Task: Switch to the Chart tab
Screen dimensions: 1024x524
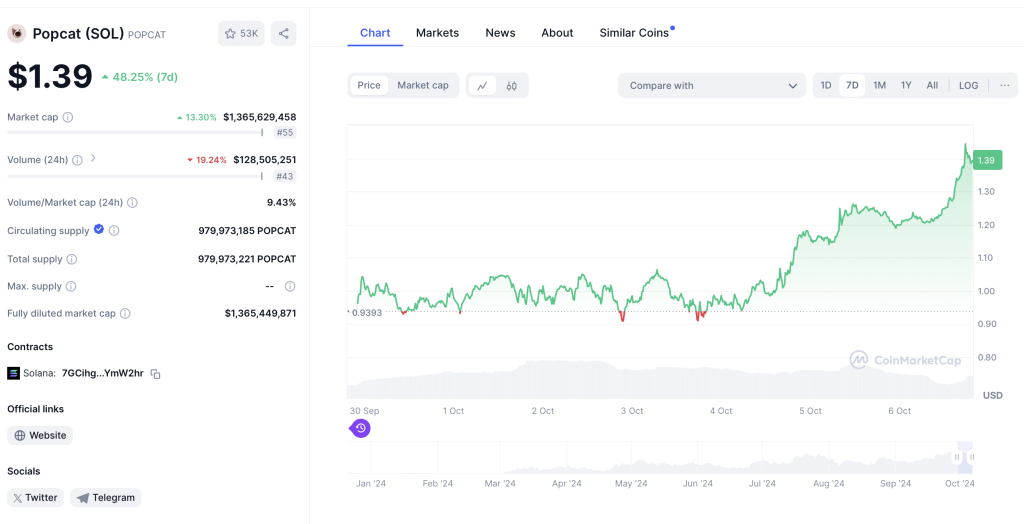Action: 375,33
